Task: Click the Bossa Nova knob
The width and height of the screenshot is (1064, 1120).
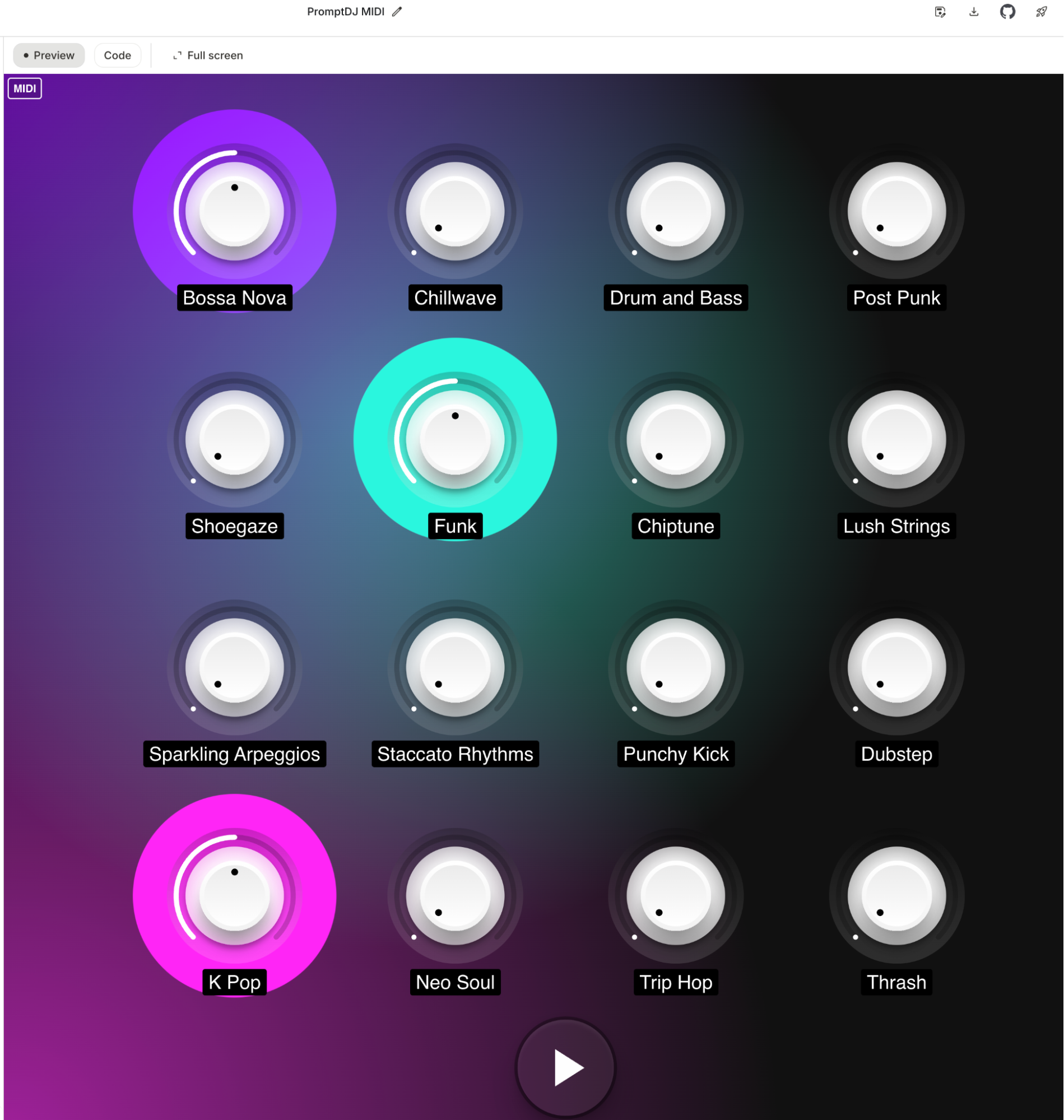Action: [234, 212]
